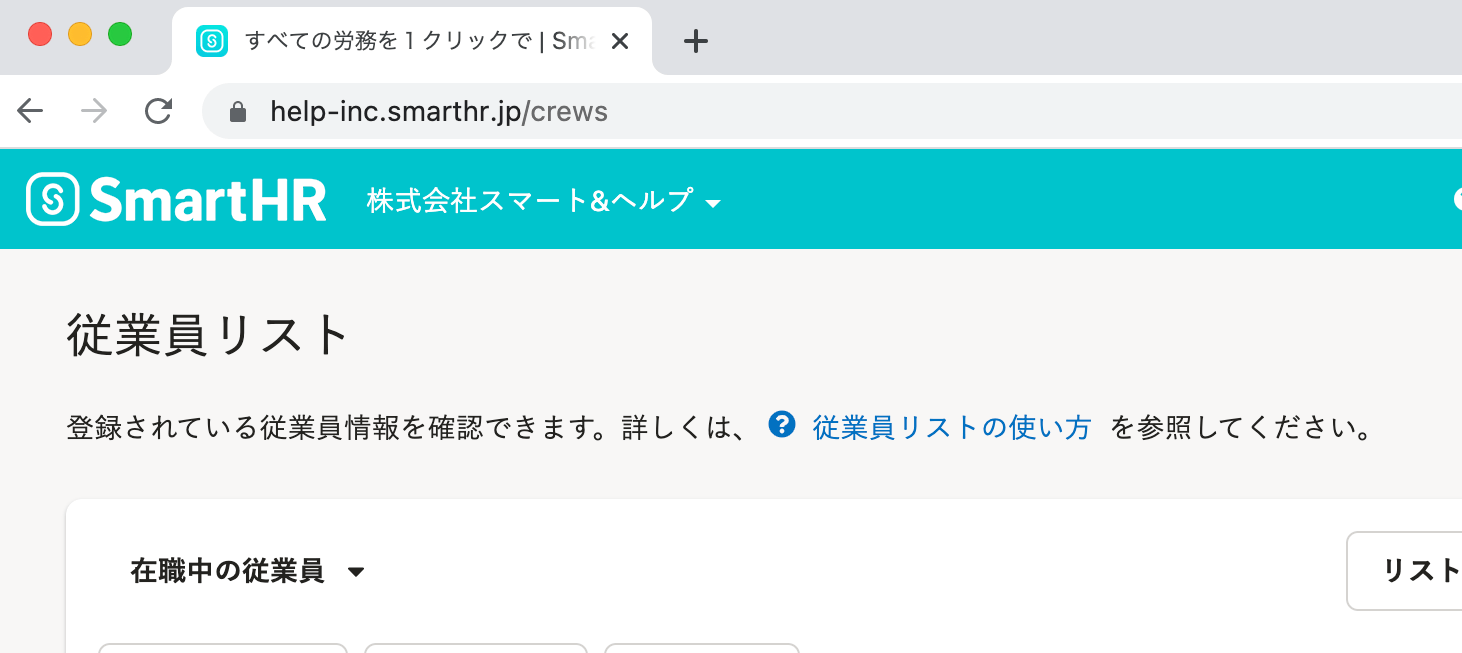
Task: Open the 在職中の従業員 filter dropdown
Action: [247, 571]
